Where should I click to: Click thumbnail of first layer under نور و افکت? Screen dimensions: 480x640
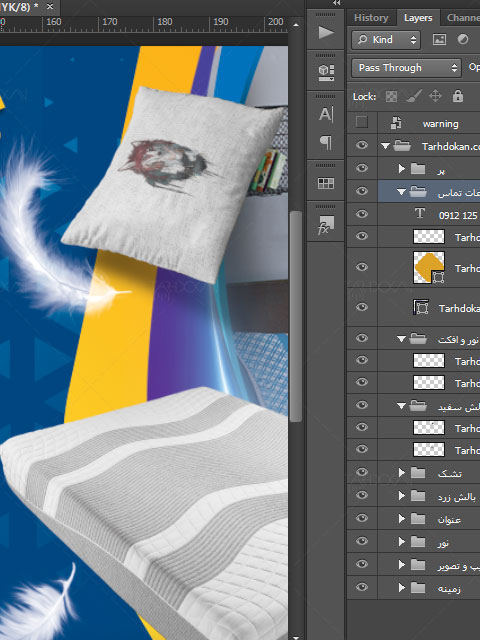[x=429, y=361]
